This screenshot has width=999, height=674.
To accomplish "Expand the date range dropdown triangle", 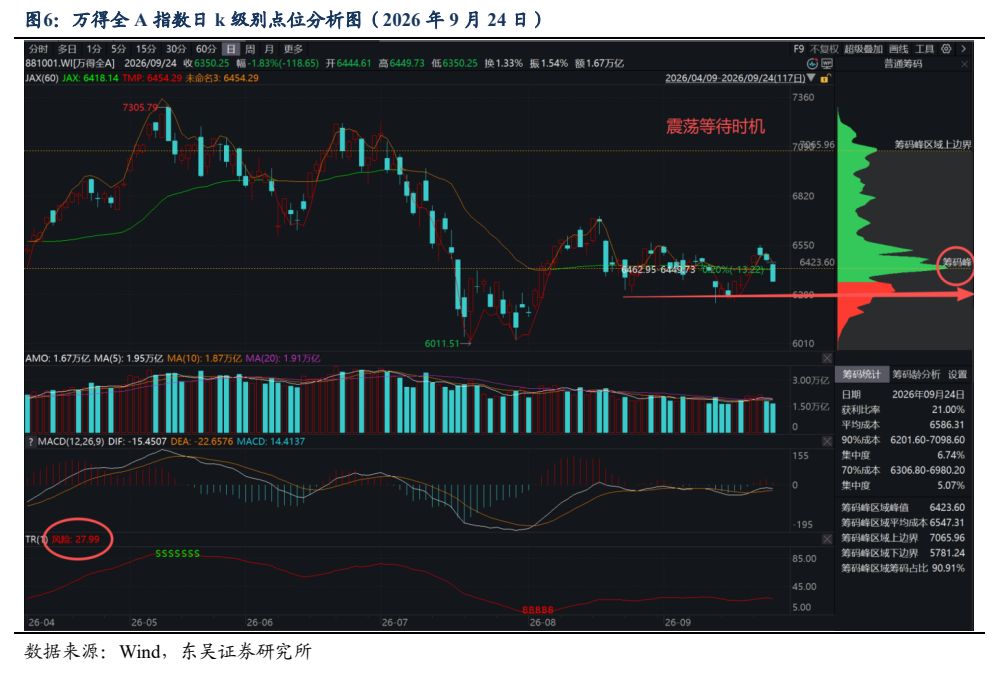I will pyautogui.click(x=811, y=78).
